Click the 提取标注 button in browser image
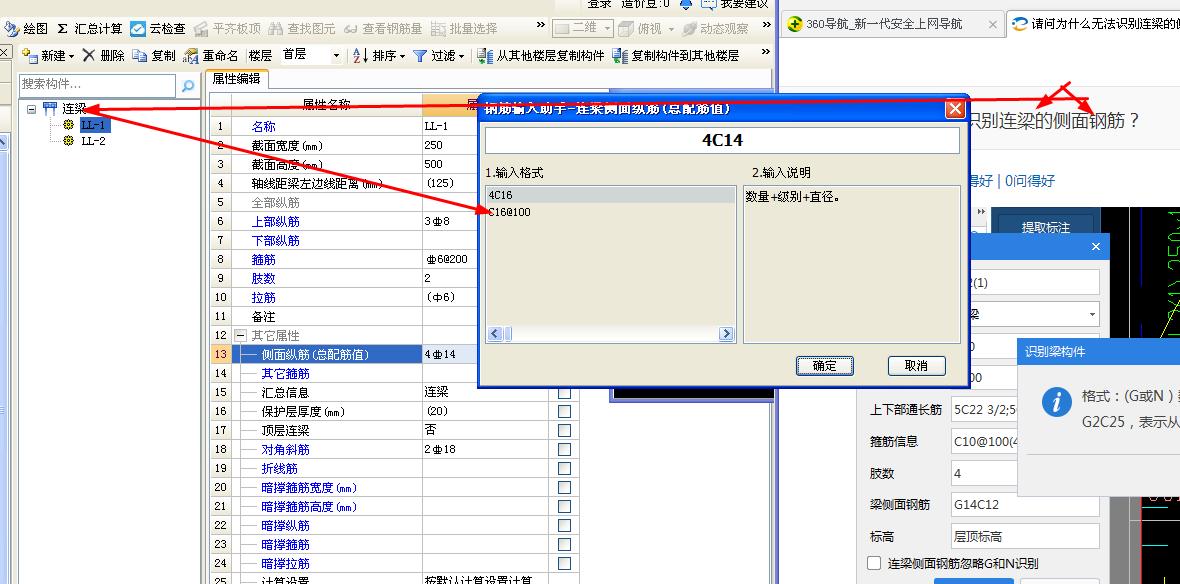 coord(1046,227)
